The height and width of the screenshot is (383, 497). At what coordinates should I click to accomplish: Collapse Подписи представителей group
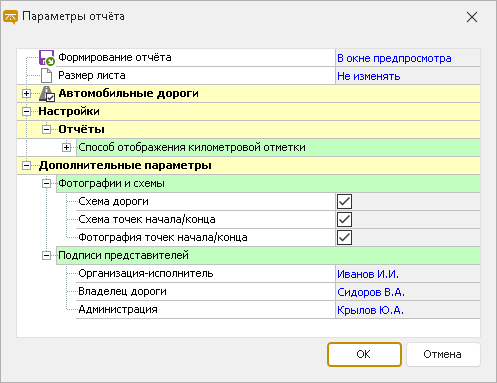pyautogui.click(x=47, y=256)
